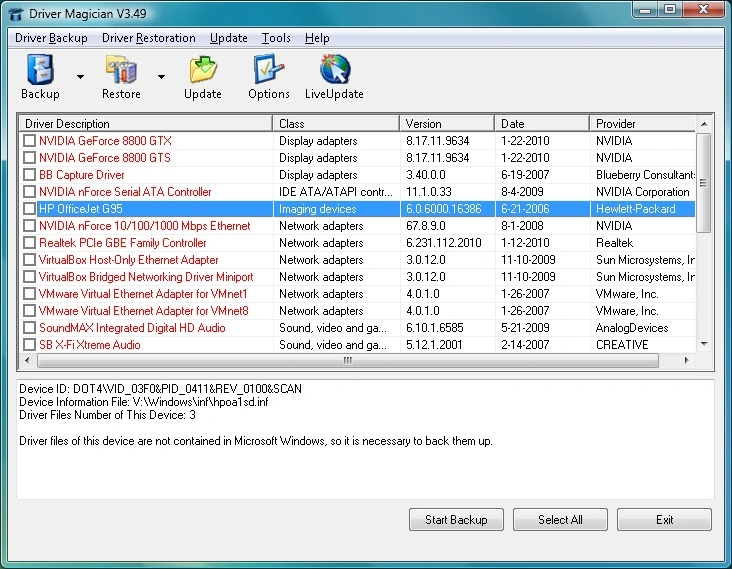This screenshot has height=569, width=732.
Task: Launch LiveUpdate globe icon
Action: point(334,72)
